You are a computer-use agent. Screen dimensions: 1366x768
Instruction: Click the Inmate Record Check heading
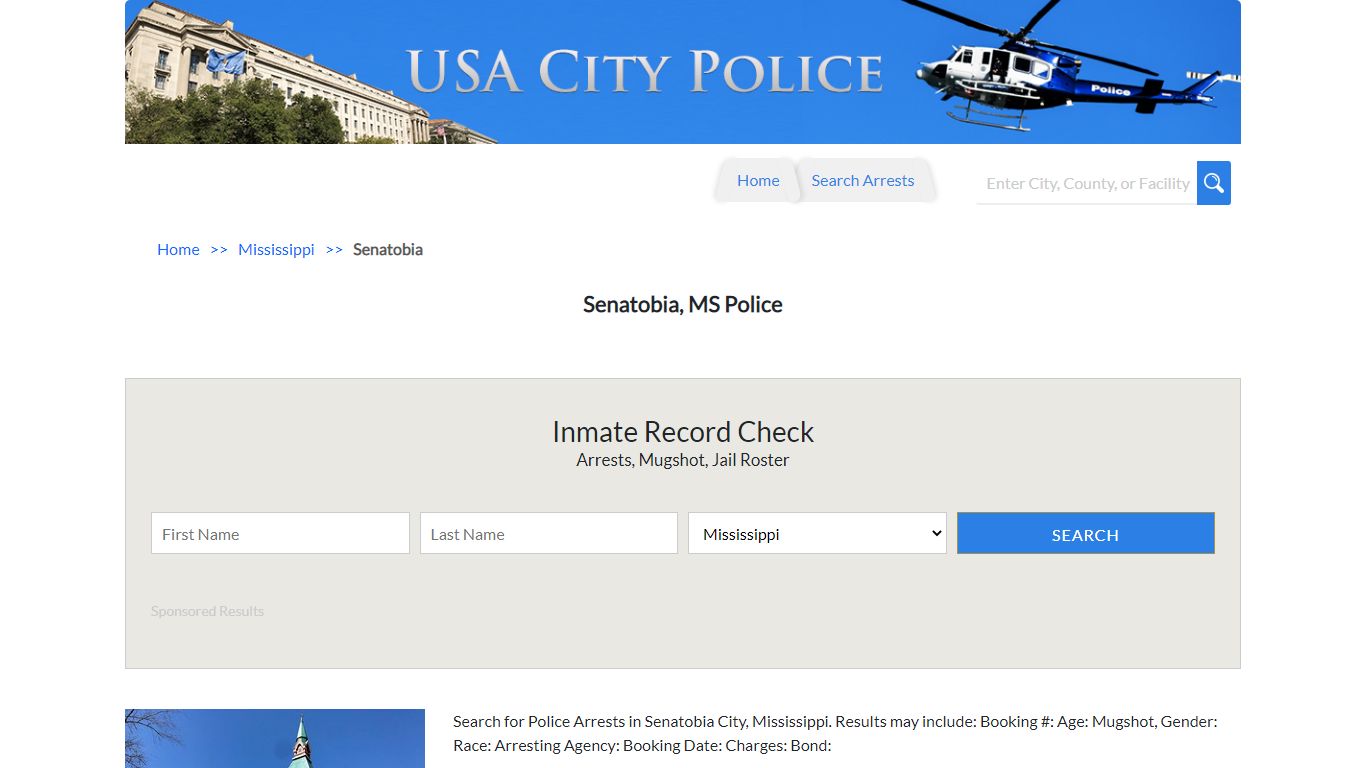tap(683, 431)
